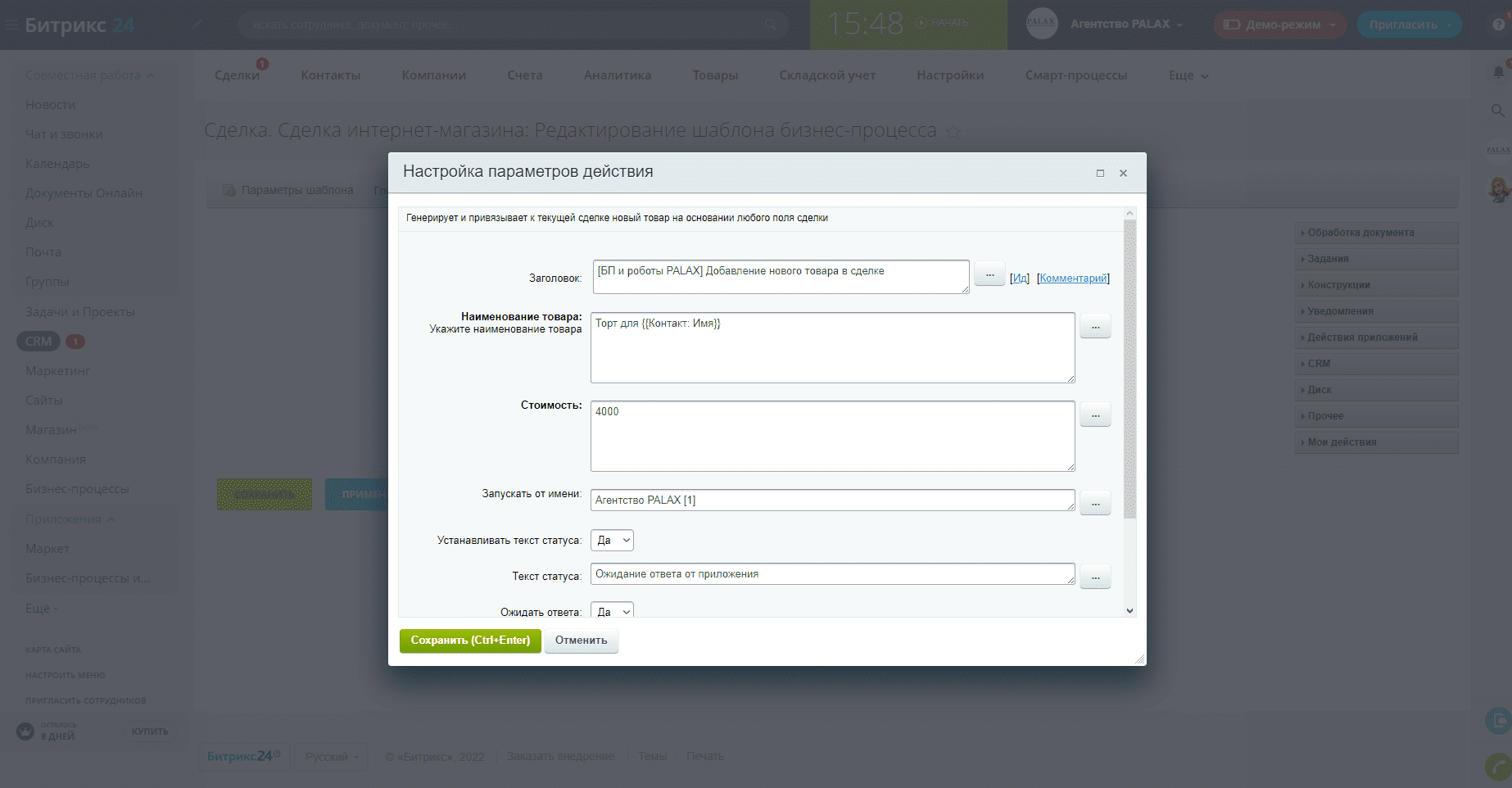Viewport: 1512px width, 788px height.
Task: Click Сохранить (Ctrl+Enter) button
Action: (x=470, y=641)
